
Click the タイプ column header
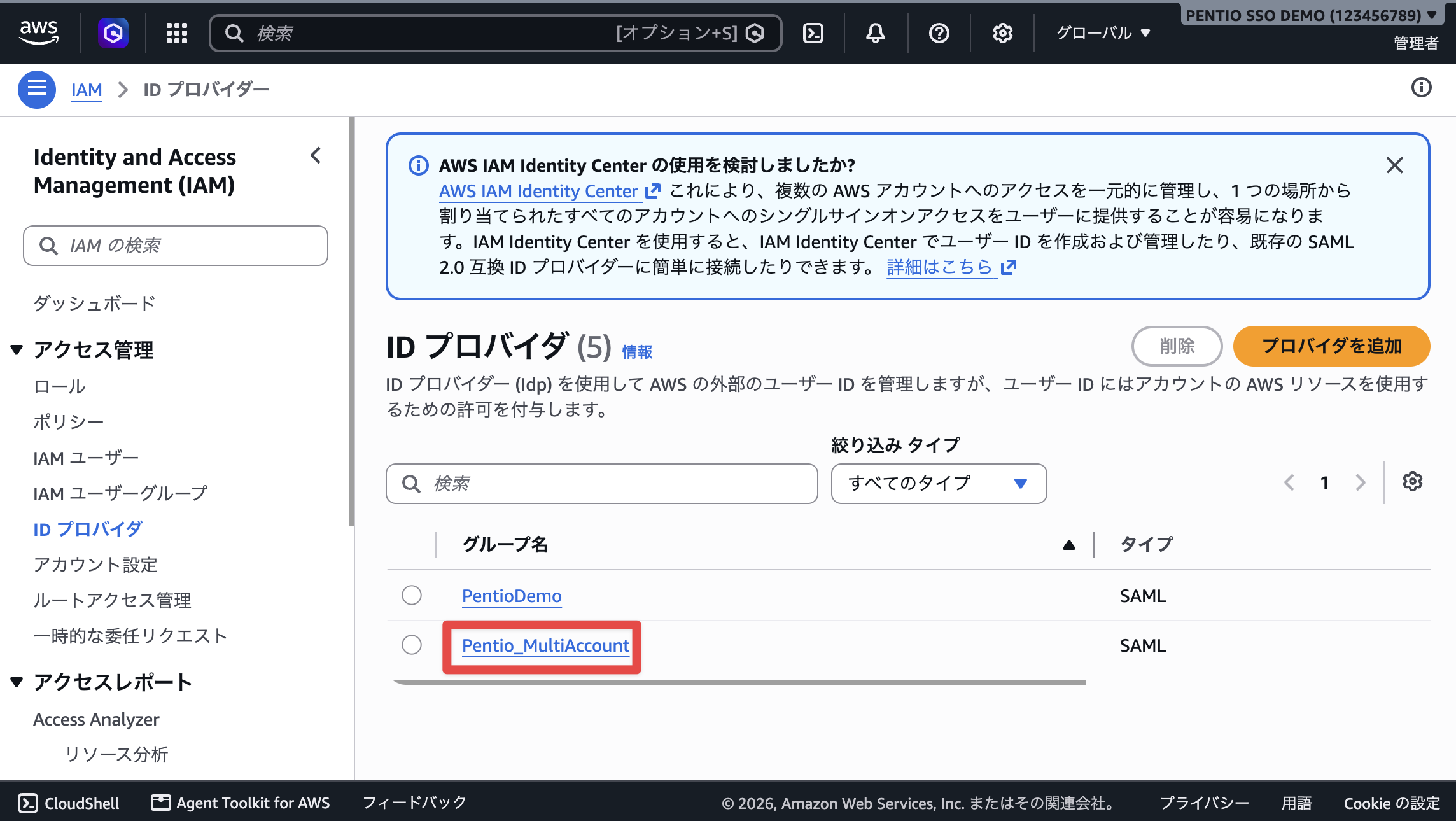(1146, 545)
